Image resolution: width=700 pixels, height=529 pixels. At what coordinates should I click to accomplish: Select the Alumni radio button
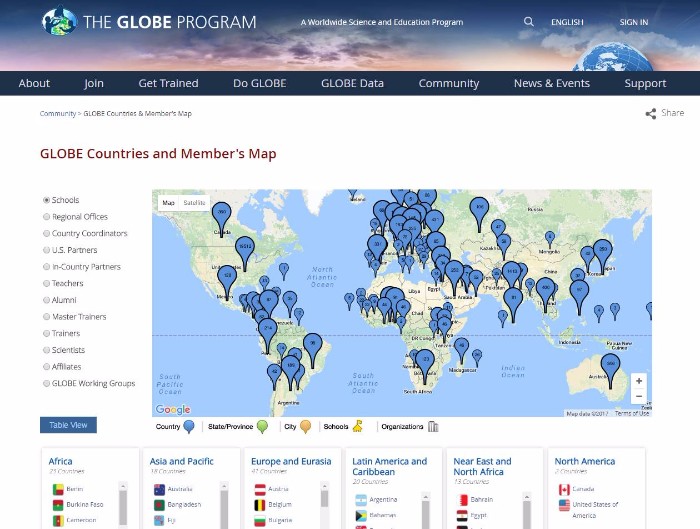[x=46, y=300]
